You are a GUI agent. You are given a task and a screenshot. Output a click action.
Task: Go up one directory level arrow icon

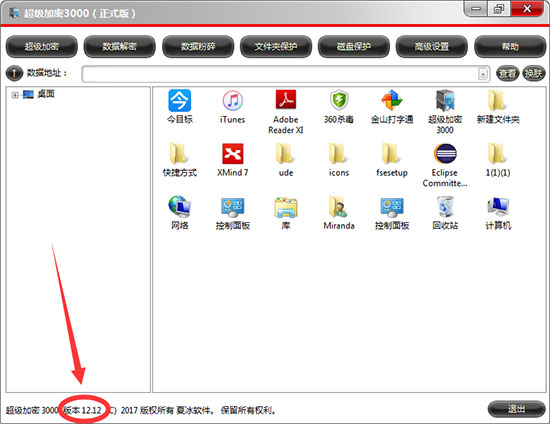(14, 73)
